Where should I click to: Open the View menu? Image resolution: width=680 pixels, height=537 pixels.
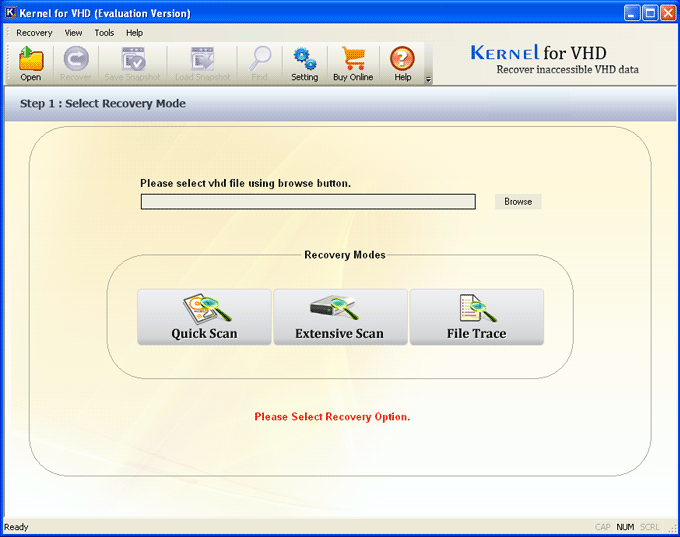click(x=74, y=33)
